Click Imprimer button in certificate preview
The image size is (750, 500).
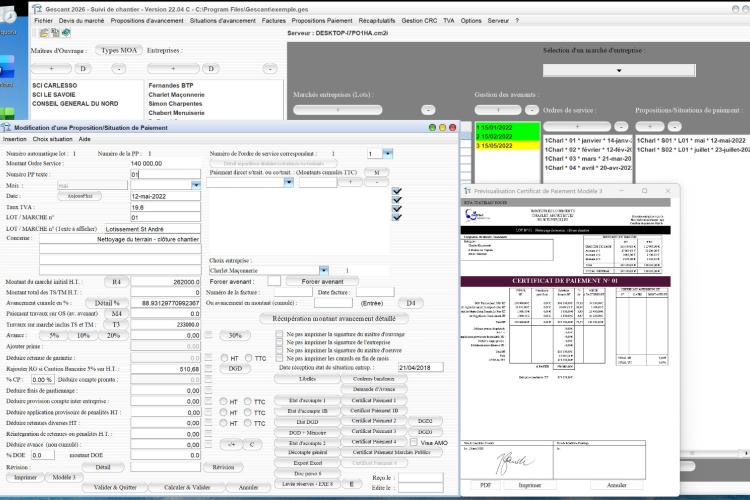tap(530, 485)
